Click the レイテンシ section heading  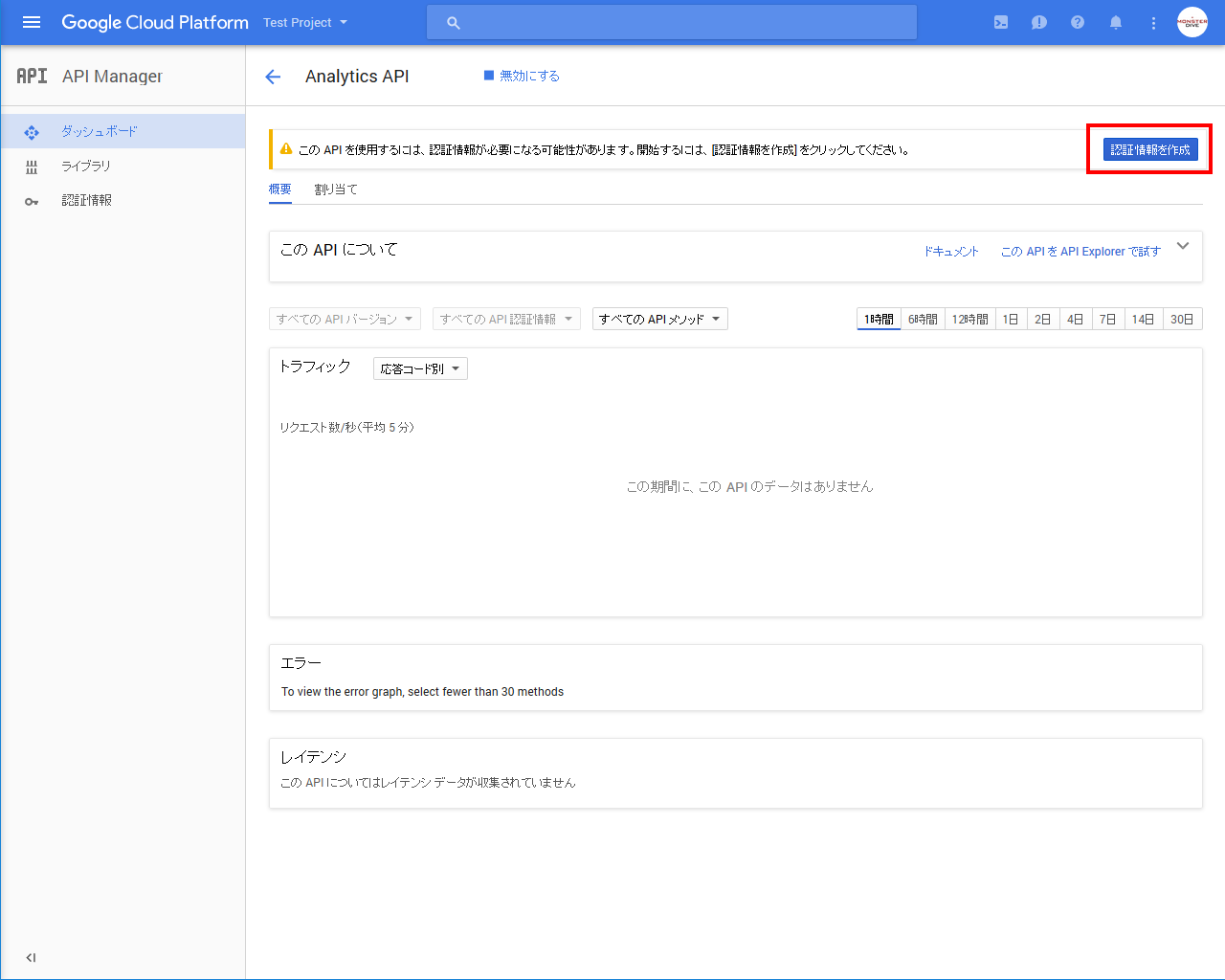coord(313,757)
